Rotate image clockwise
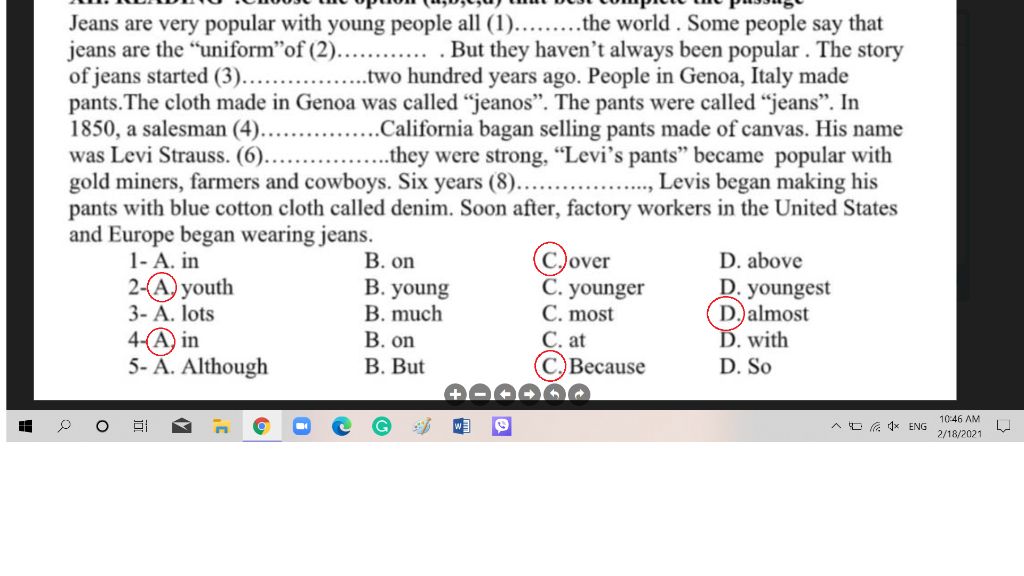 (x=579, y=394)
